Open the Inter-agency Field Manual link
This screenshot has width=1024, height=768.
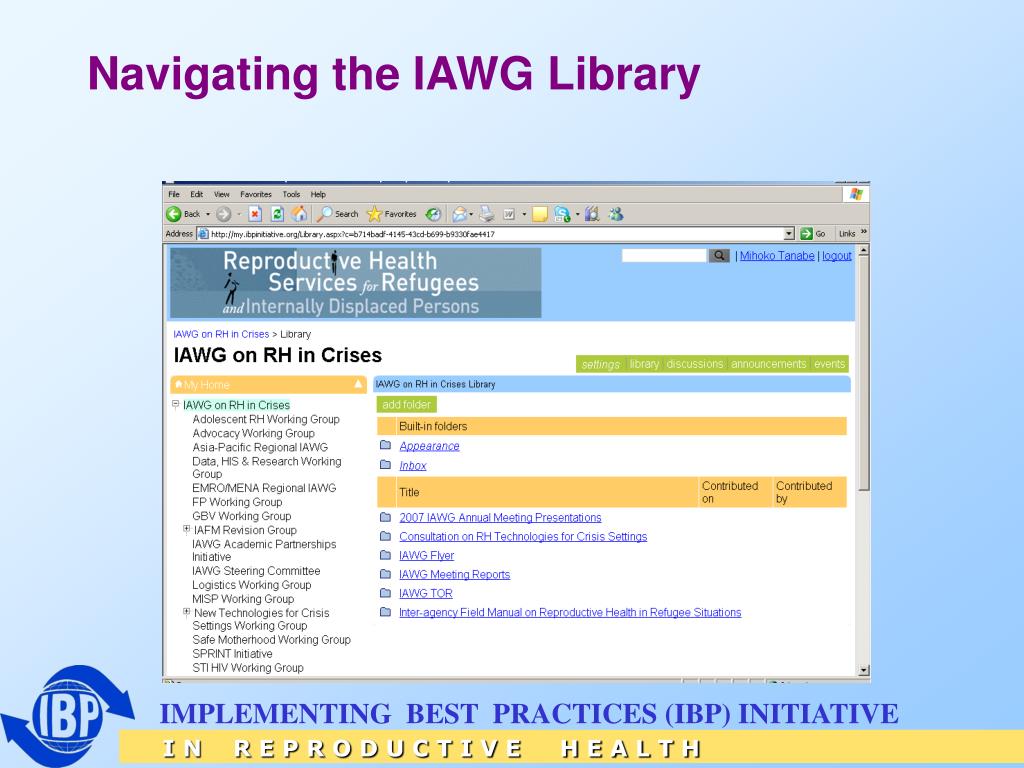click(x=570, y=612)
